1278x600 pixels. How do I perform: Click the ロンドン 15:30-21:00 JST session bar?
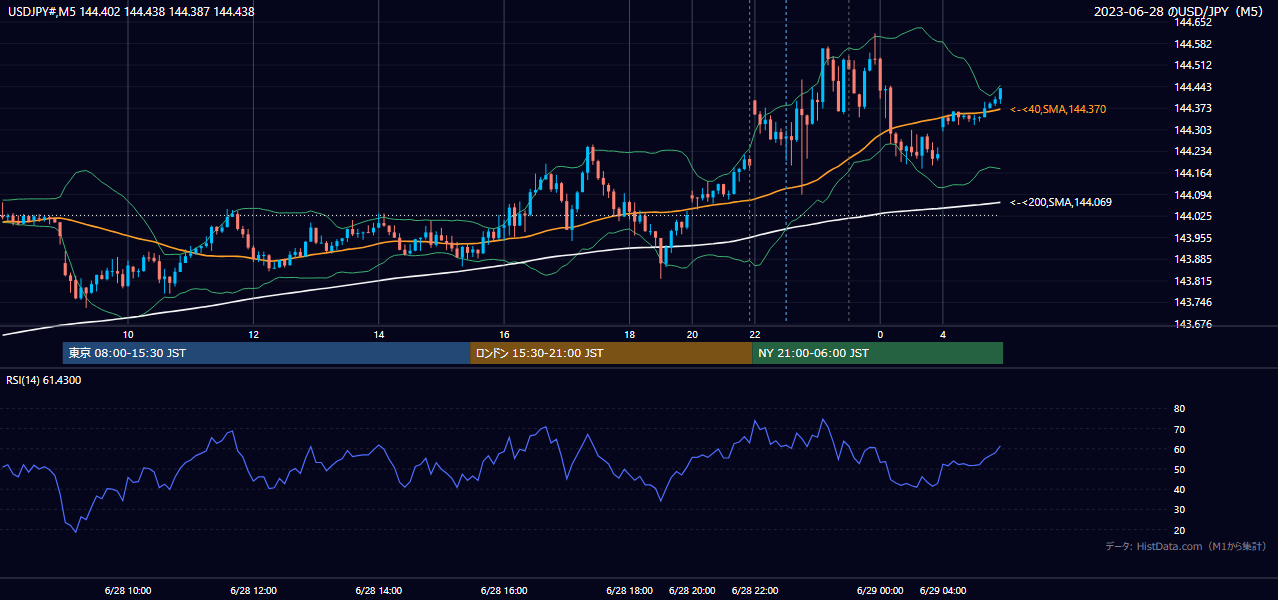(611, 353)
